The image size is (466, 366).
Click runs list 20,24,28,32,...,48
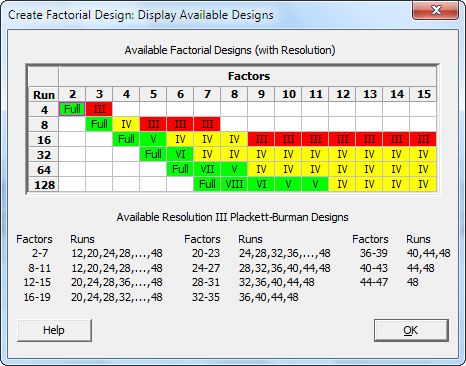pos(117,297)
